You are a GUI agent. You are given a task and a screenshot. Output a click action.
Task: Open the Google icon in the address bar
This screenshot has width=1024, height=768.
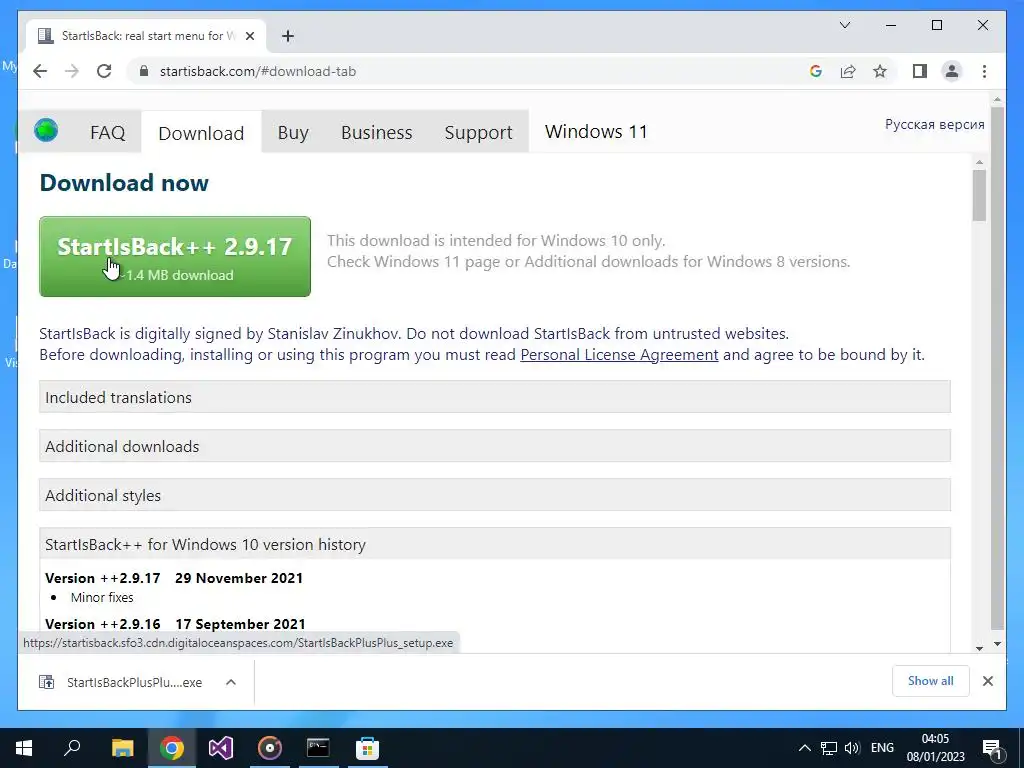[x=816, y=71]
